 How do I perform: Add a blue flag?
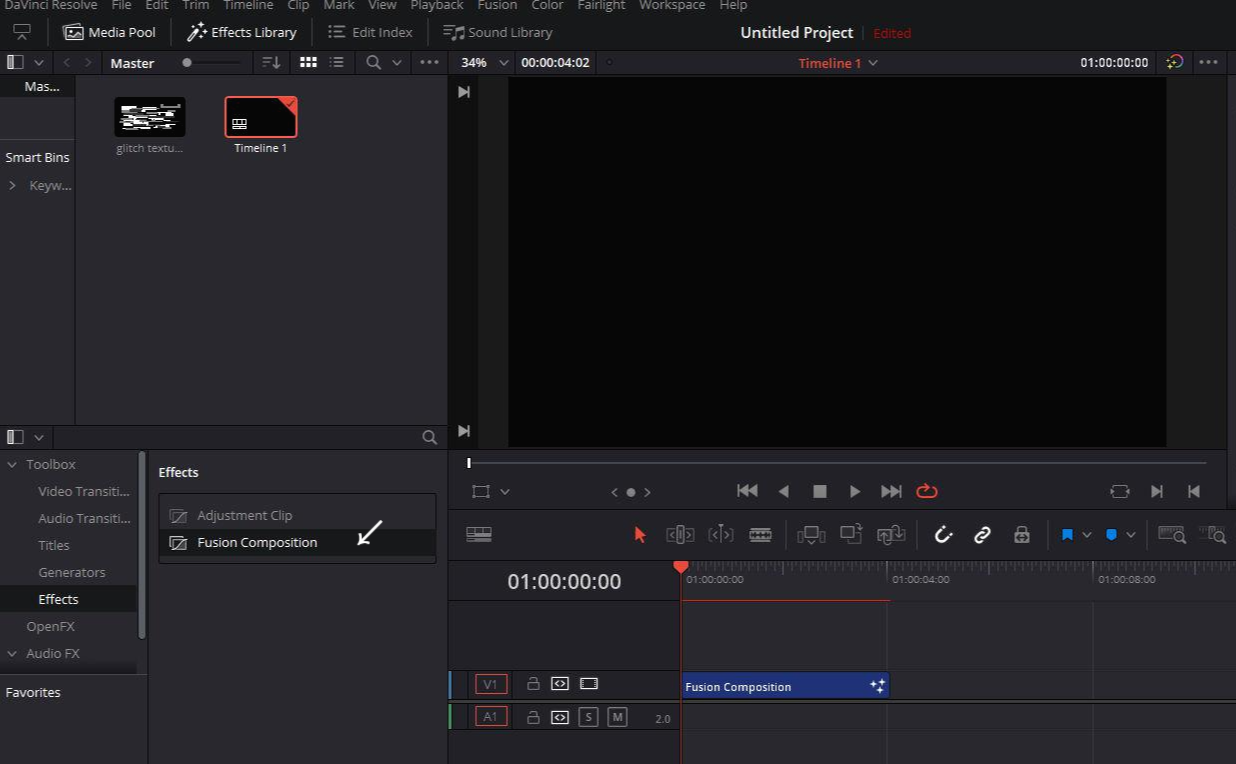pos(1067,535)
